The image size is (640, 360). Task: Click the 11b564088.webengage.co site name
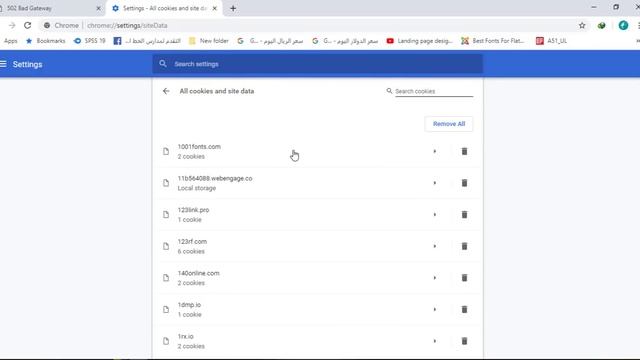pos(215,178)
